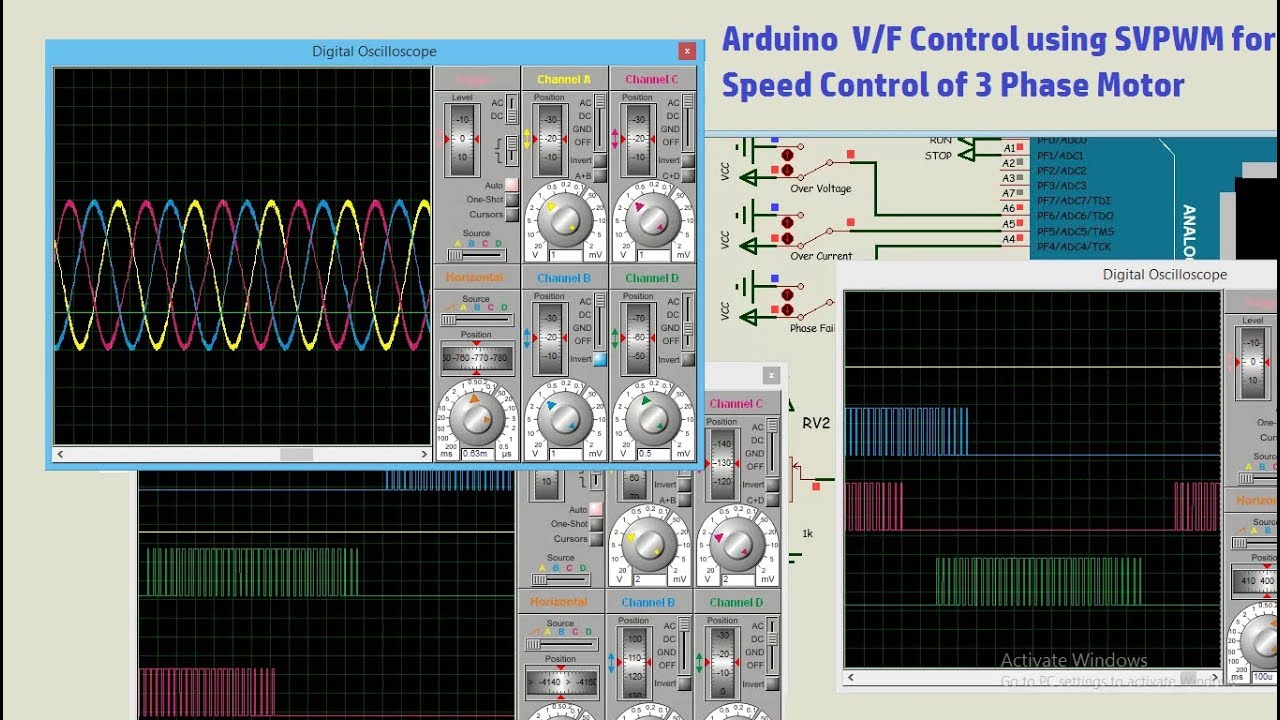Toggle Channel D Invert in second oscilloscope
1280x720 pixels.
point(772,684)
